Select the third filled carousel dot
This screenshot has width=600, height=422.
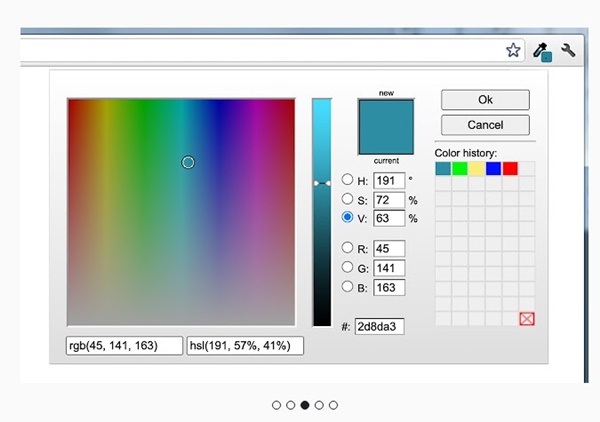pos(305,405)
